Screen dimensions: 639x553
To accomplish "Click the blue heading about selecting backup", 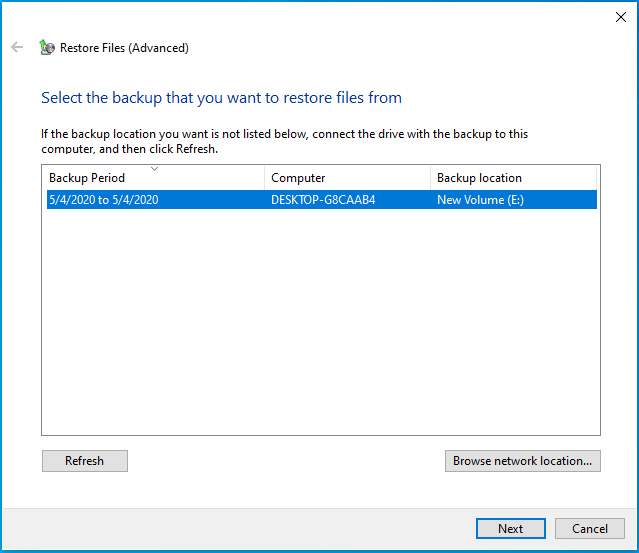I will click(x=221, y=98).
